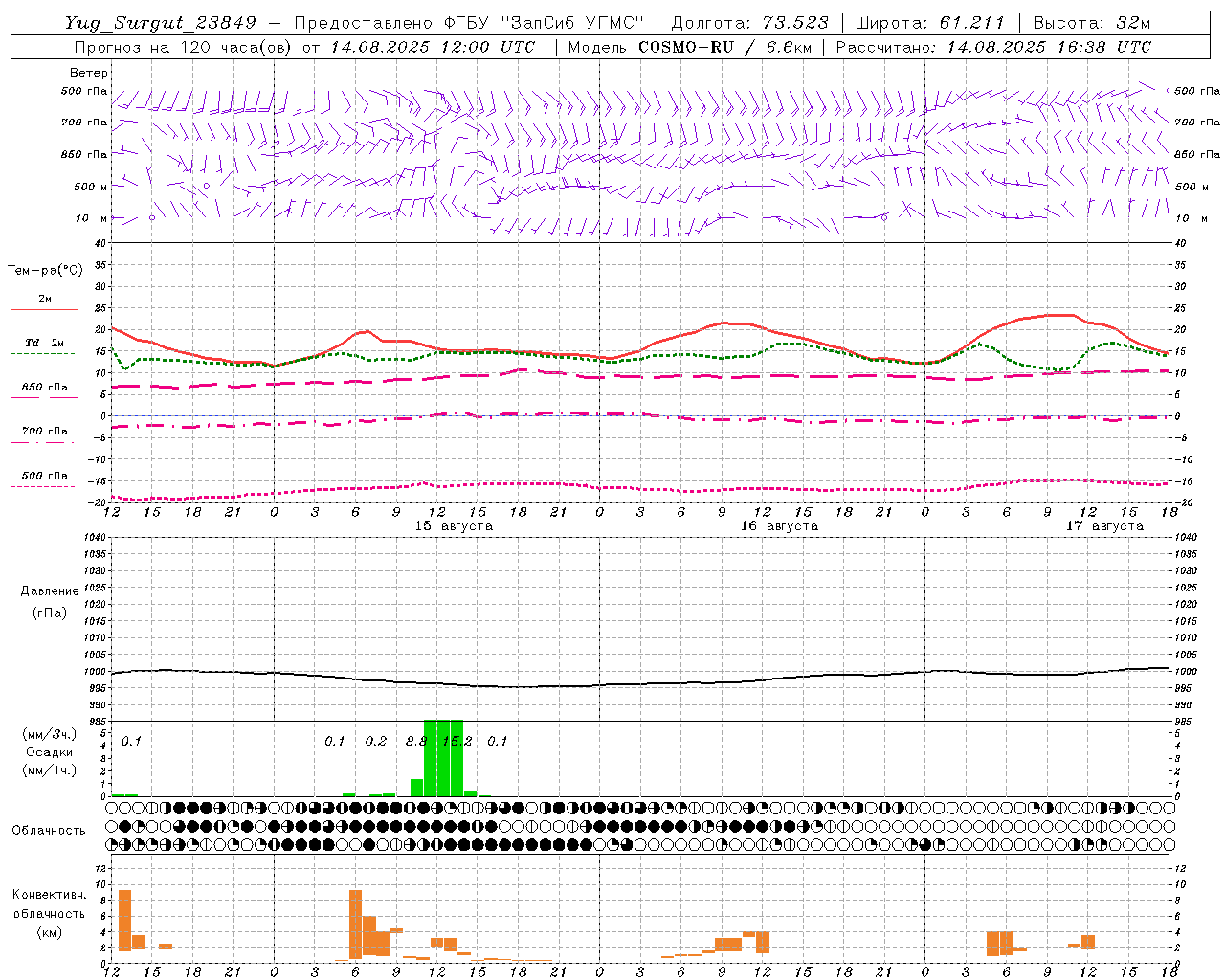Click the red line sample under 2м legend
This screenshot has height=980, width=1225.
point(45,310)
